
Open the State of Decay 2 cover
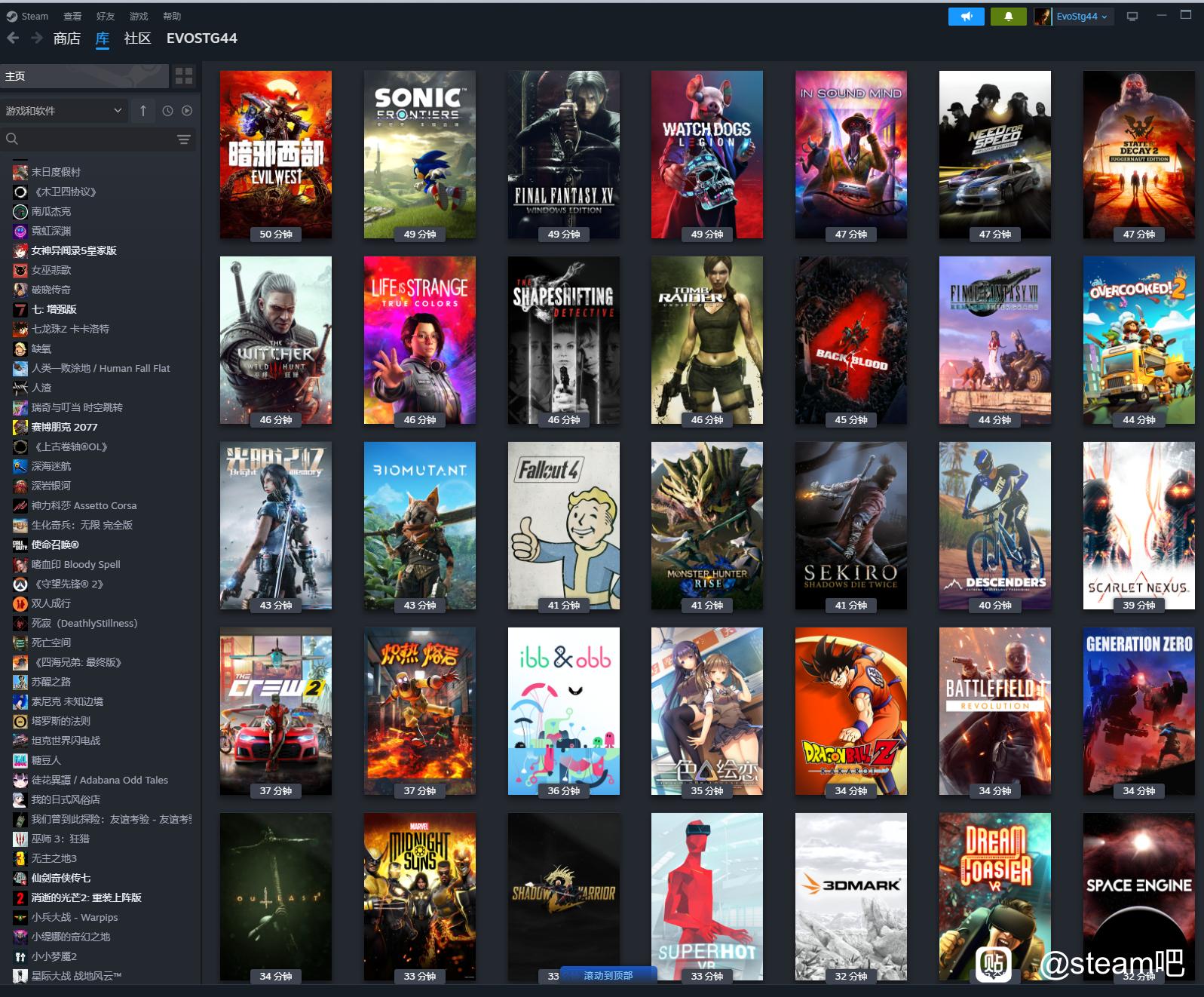point(1139,155)
